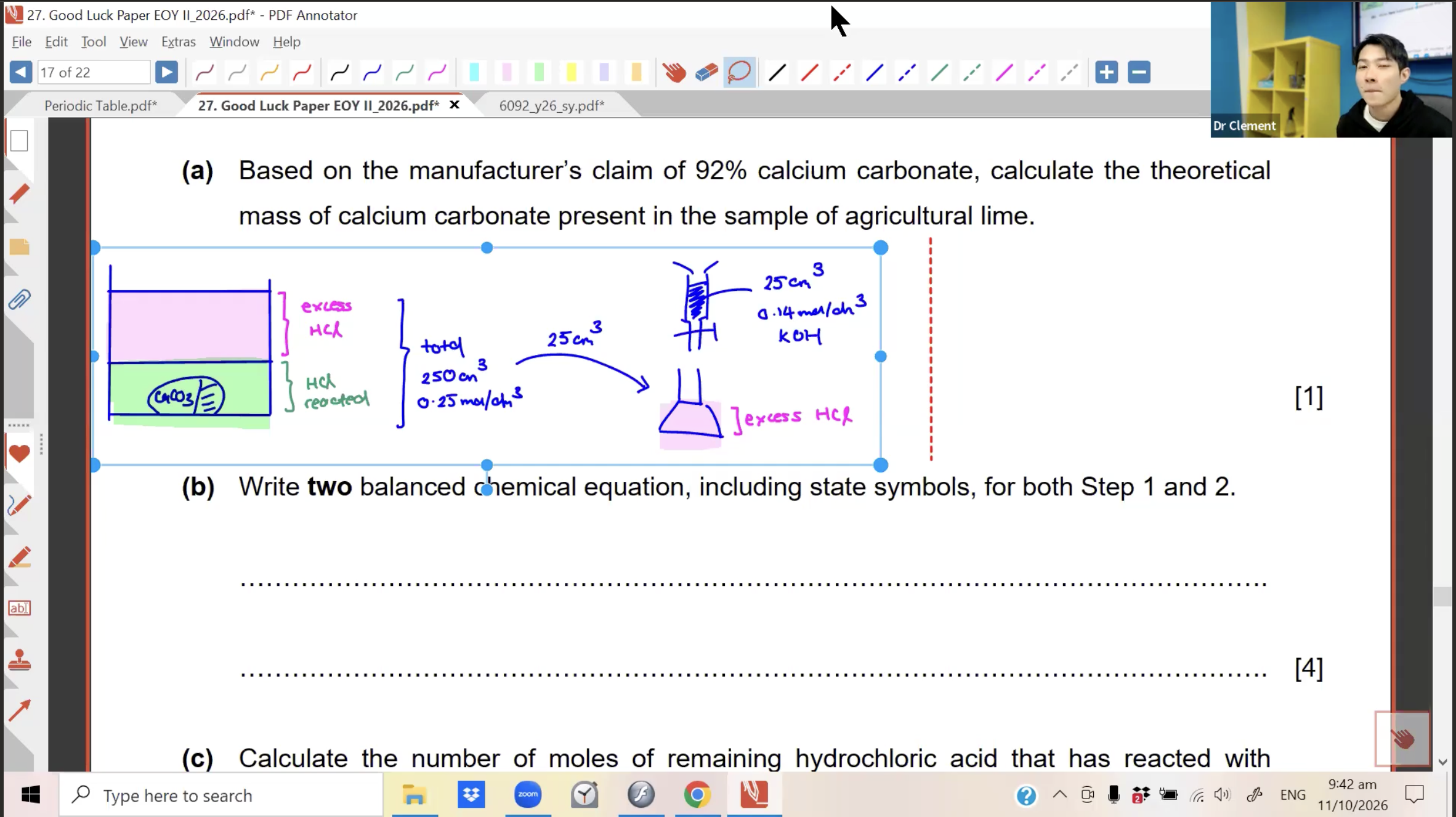
Task: Pick the yellow highlighter marker
Action: [572, 73]
